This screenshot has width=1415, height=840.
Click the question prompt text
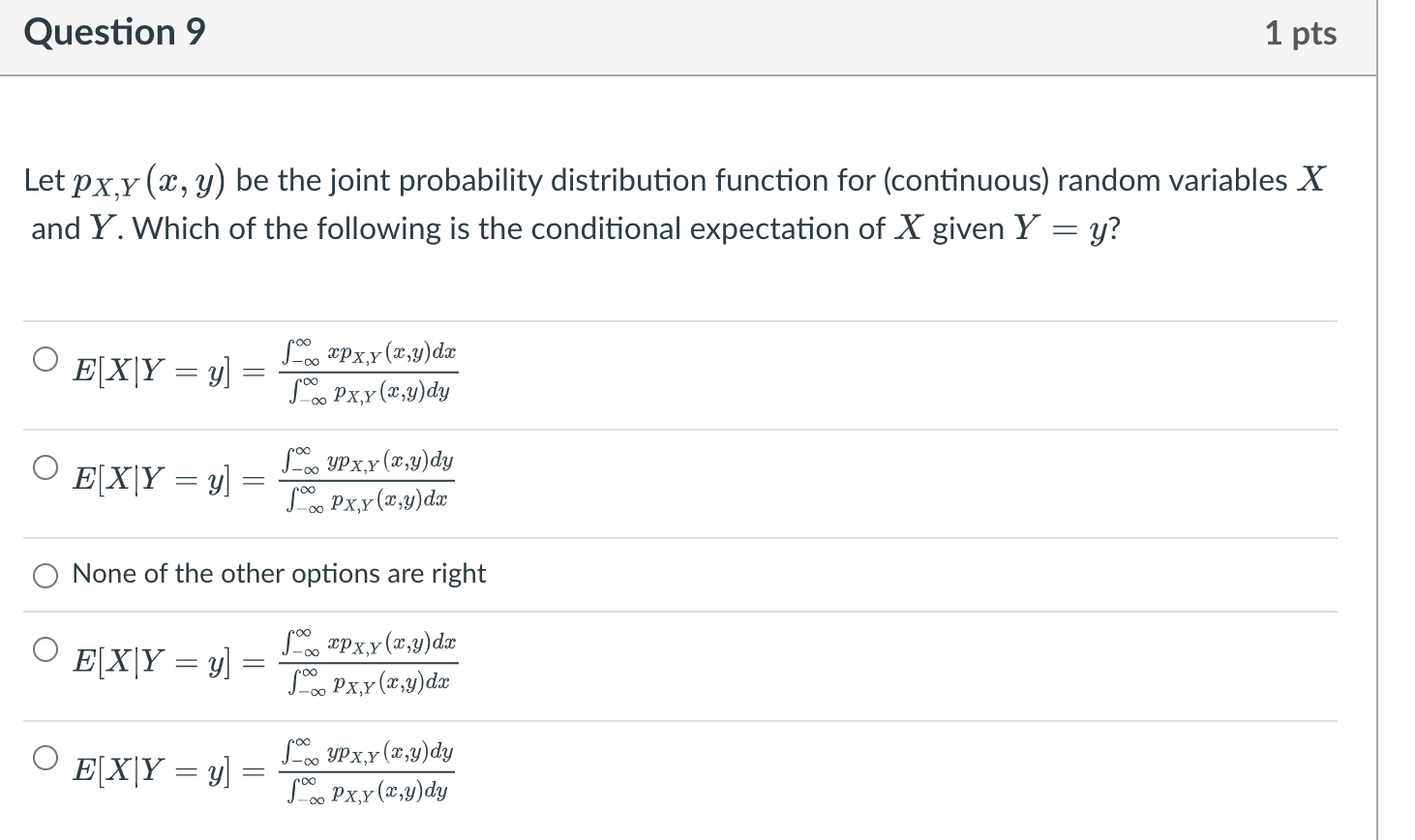[x=581, y=203]
